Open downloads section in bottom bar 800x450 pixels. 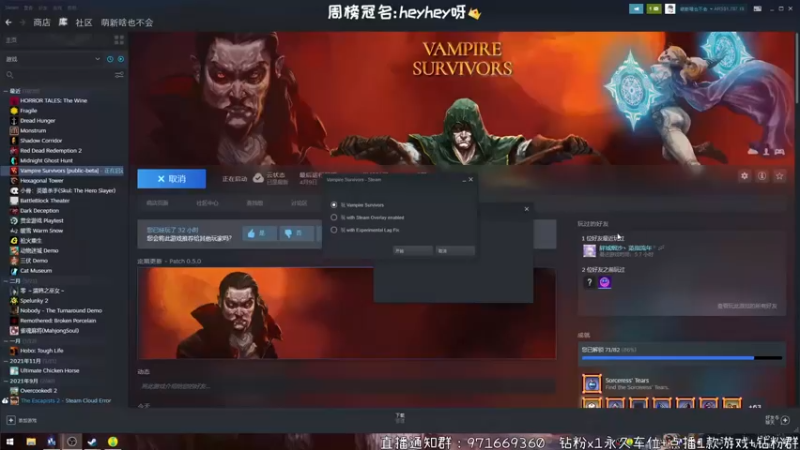400,418
